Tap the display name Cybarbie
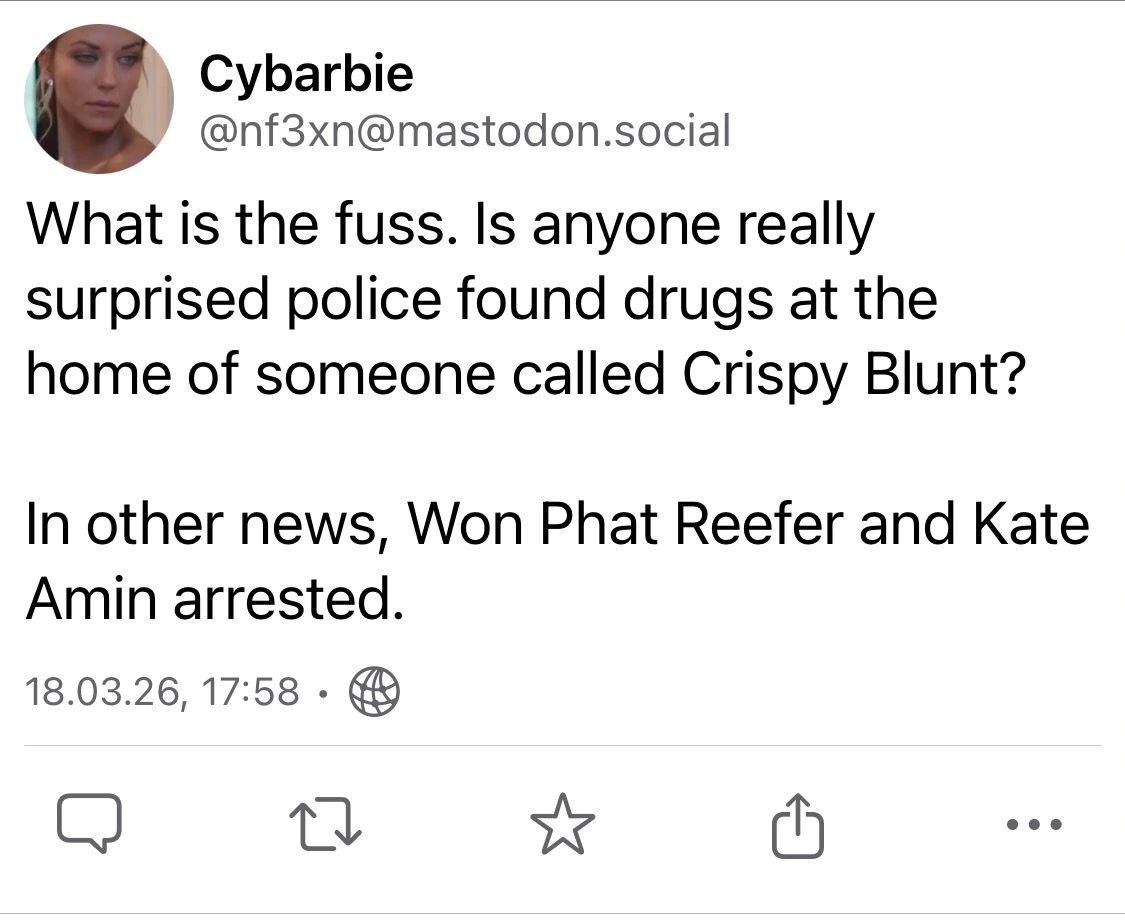 (306, 73)
